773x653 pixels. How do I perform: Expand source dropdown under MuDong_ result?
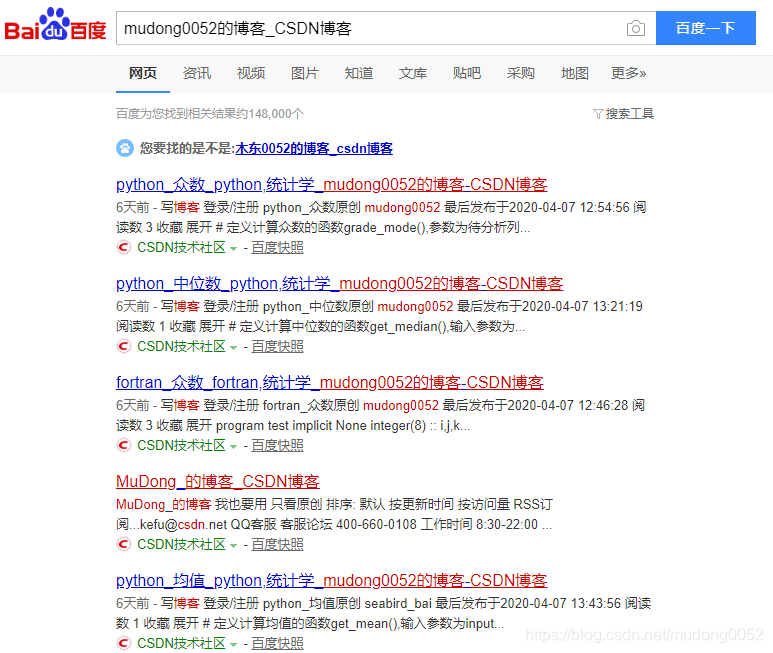pyautogui.click(x=234, y=546)
